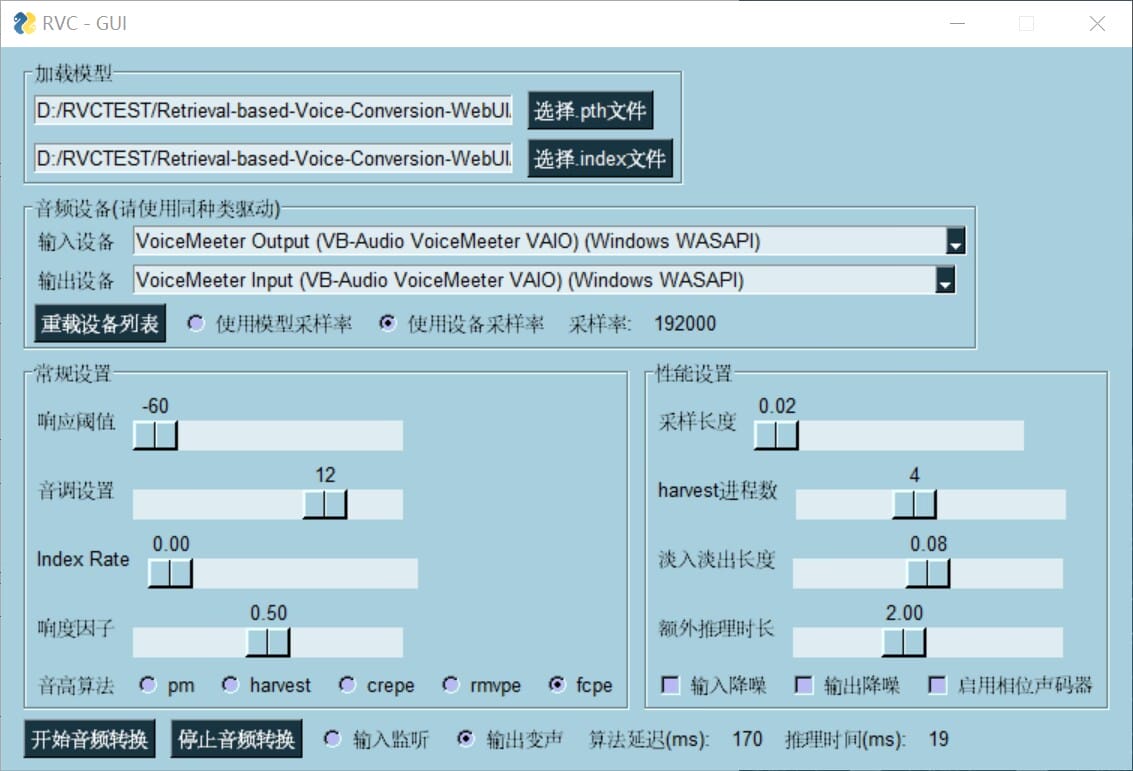Select the harvest pitch algorithm
Image resolution: width=1133 pixels, height=771 pixels.
click(232, 685)
